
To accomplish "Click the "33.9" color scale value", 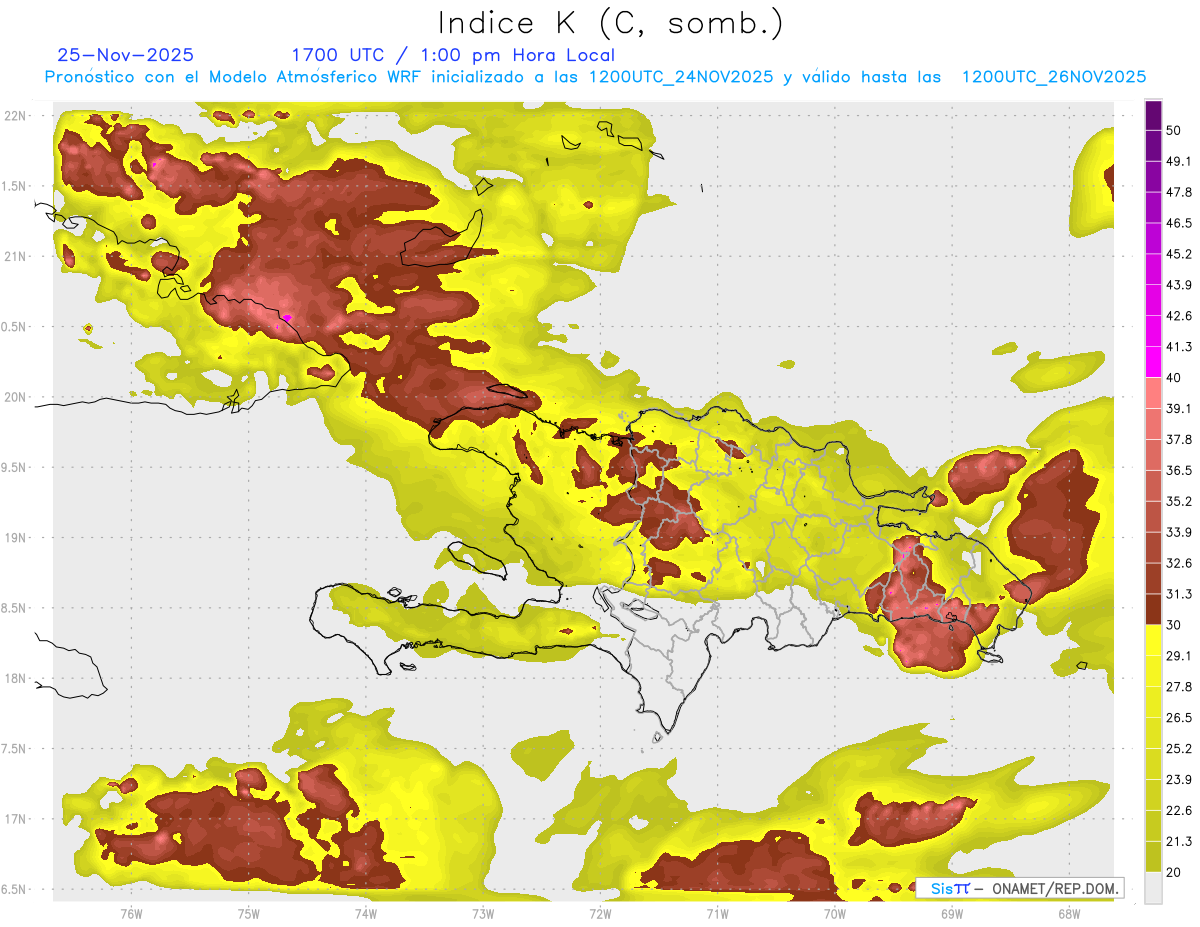I will pyautogui.click(x=1178, y=532).
